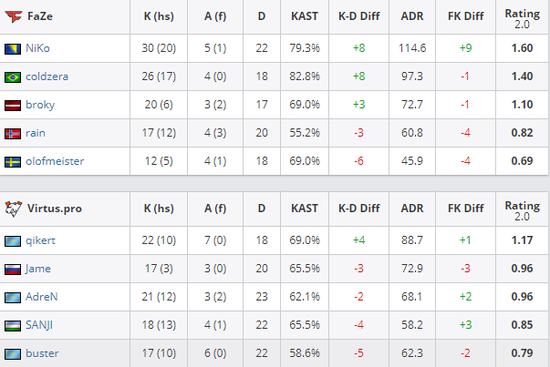Screen dimensions: 550x367
Task: Click the KAST header in Virtus.pro table
Action: 304,208
